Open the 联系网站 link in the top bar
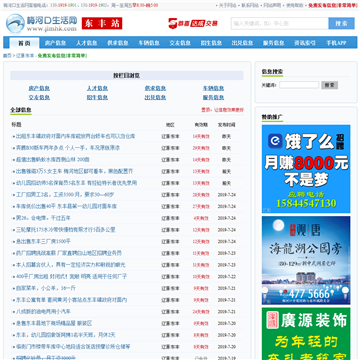 click(250, 5)
